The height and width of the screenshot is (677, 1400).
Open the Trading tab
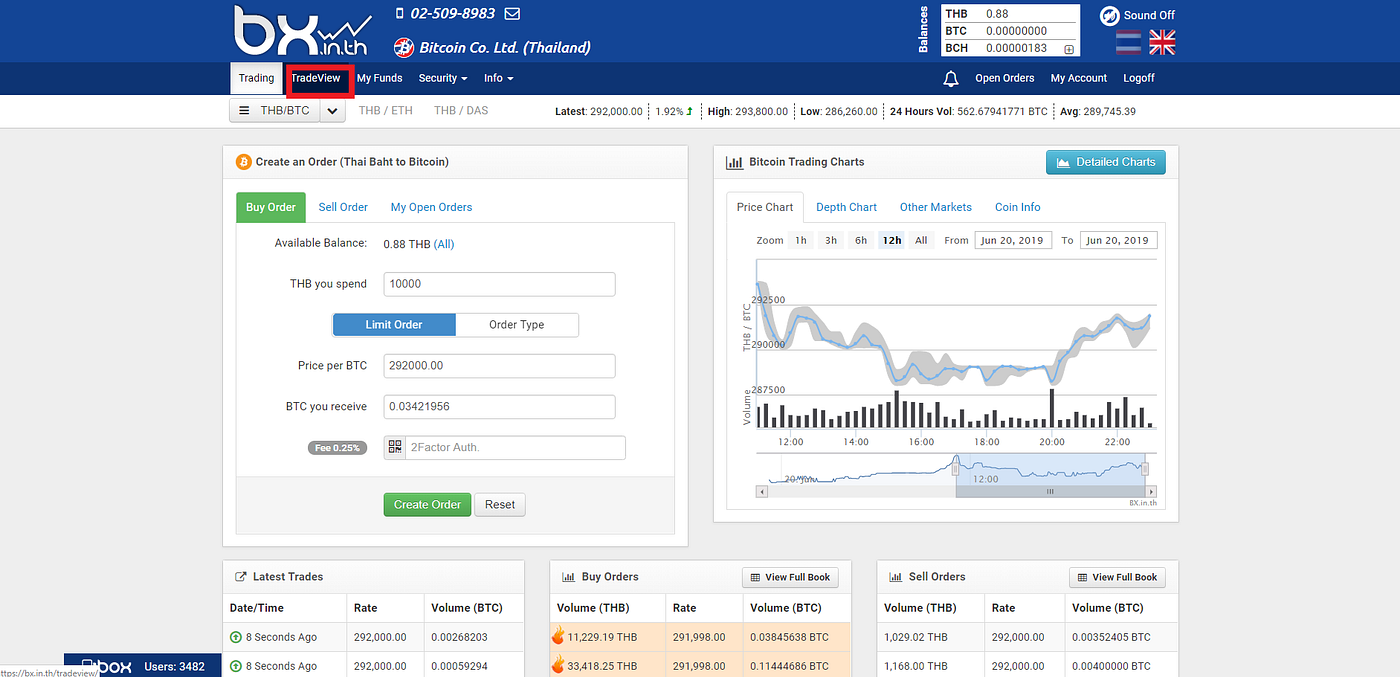(256, 78)
